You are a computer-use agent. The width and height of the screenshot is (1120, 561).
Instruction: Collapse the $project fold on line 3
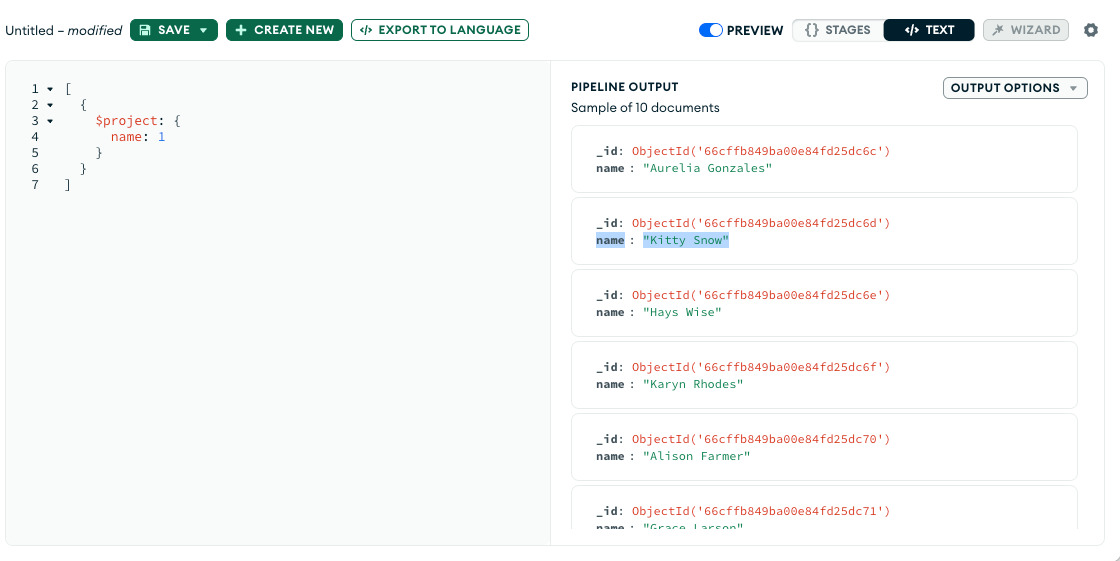click(50, 121)
